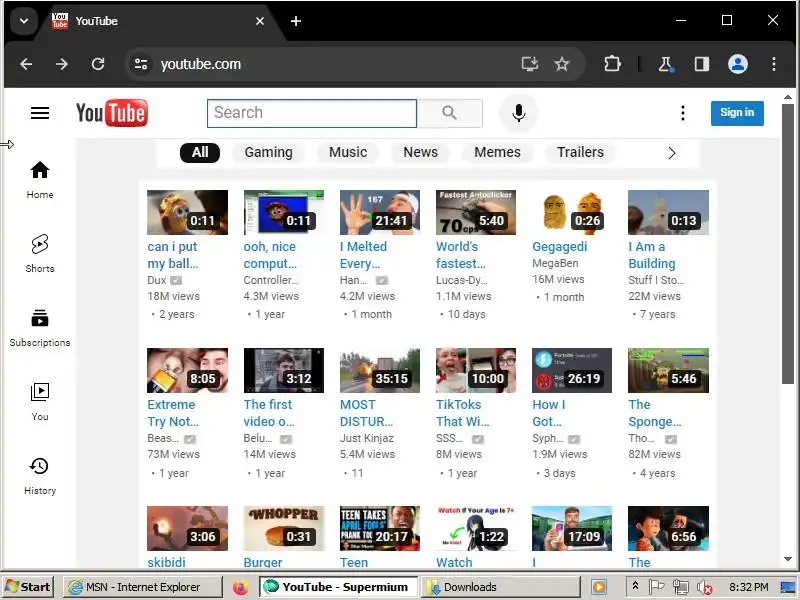
Task: Reload the page with the refresh icon
Action: click(x=98, y=64)
